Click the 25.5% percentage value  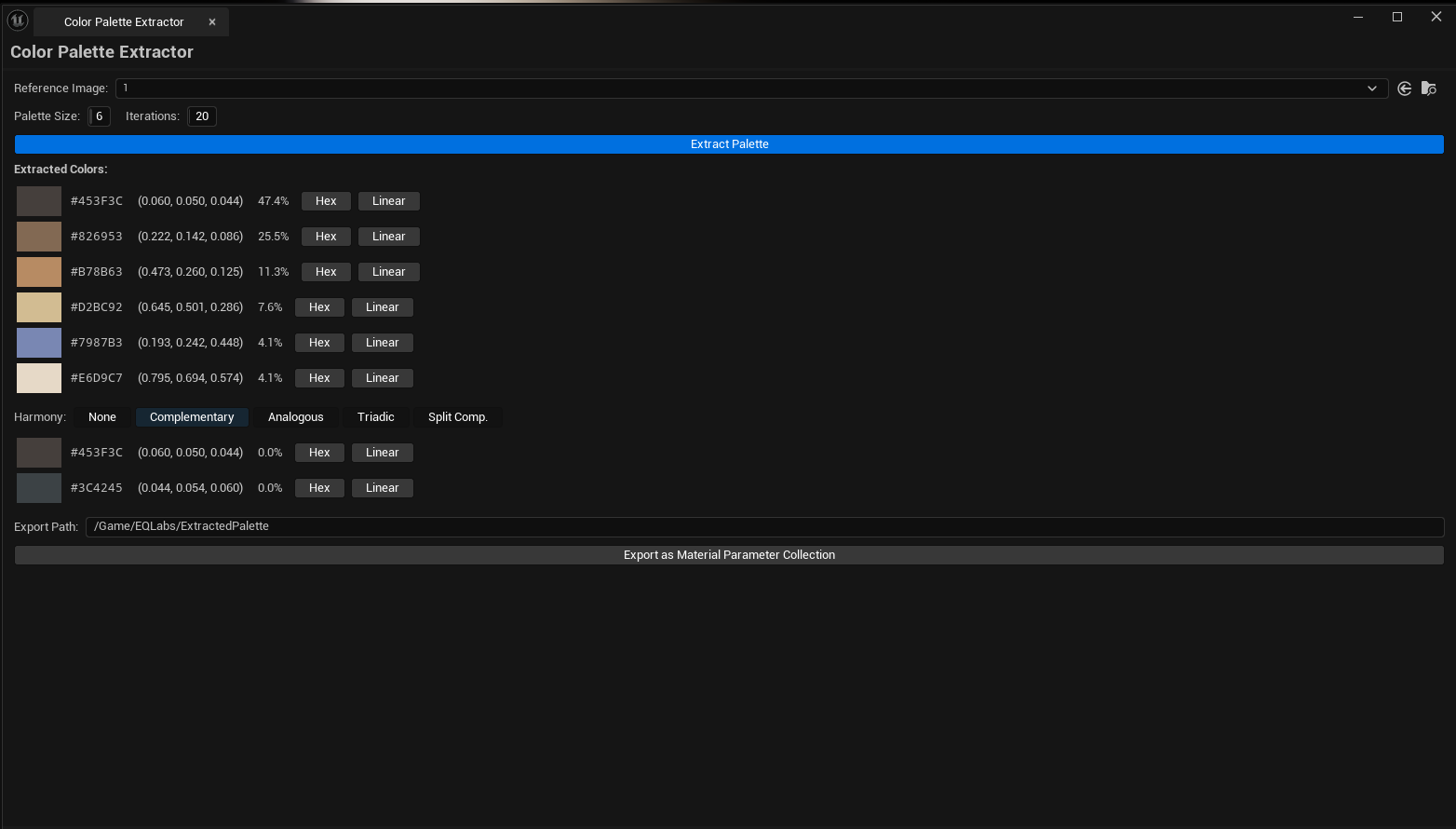click(x=274, y=237)
